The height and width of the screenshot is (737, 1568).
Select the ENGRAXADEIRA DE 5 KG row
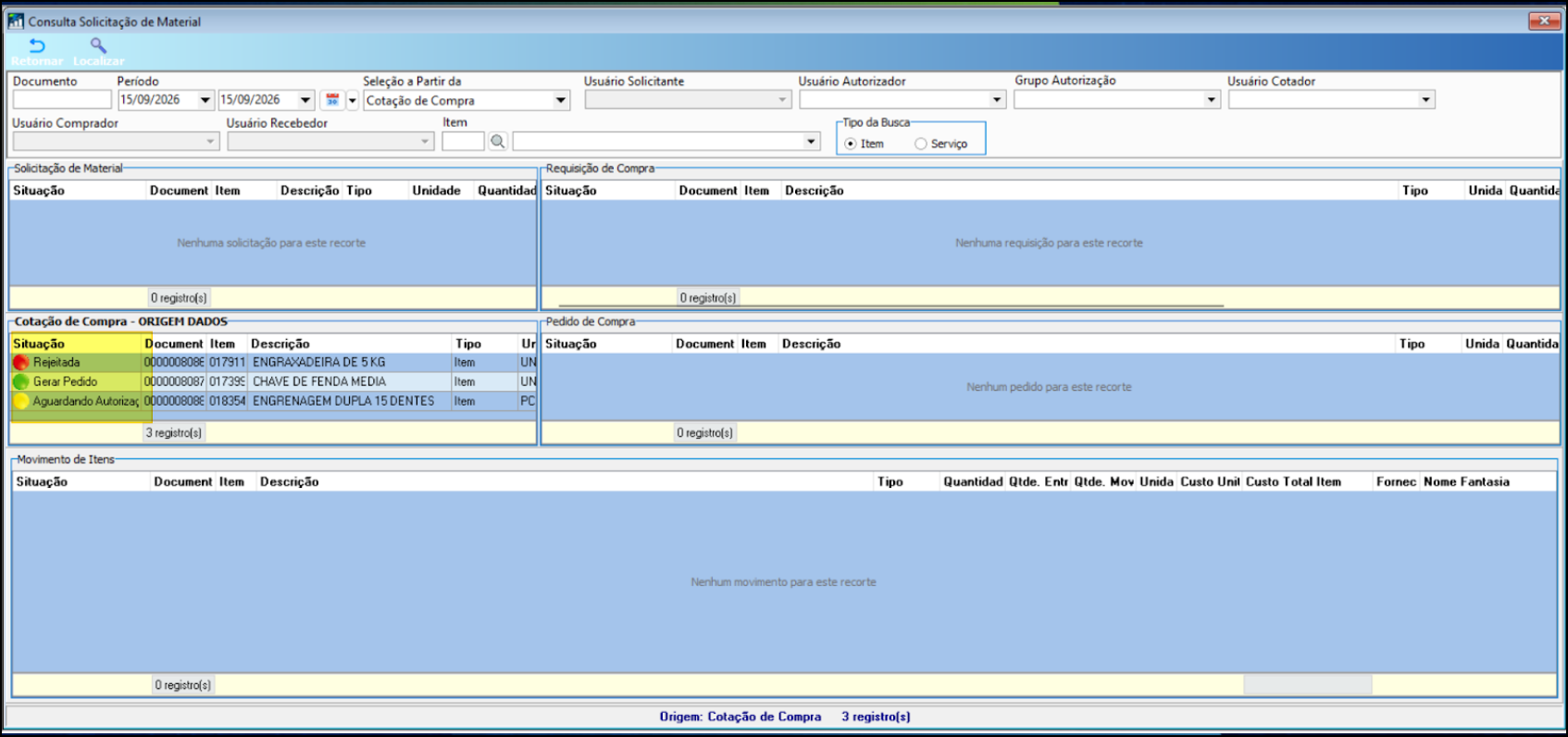pos(273,362)
